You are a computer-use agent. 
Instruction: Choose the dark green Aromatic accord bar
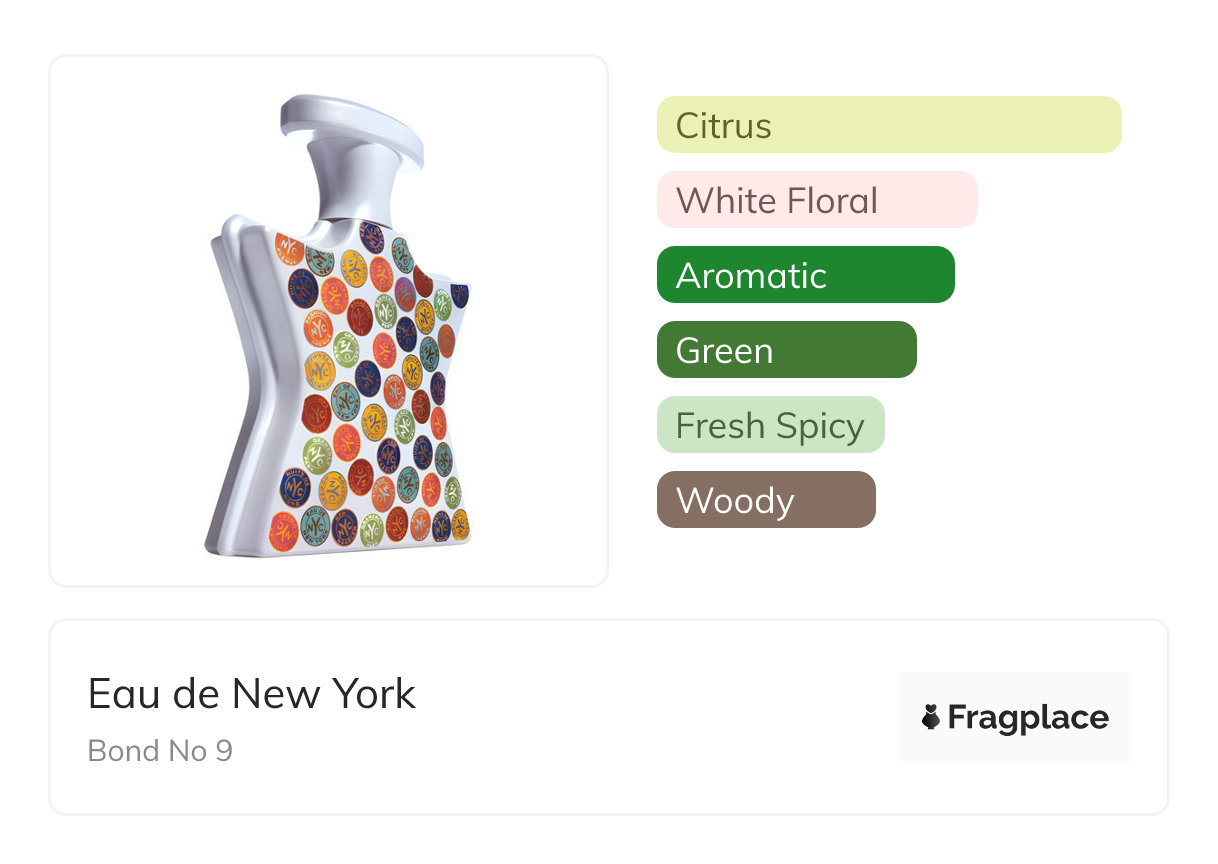805,275
